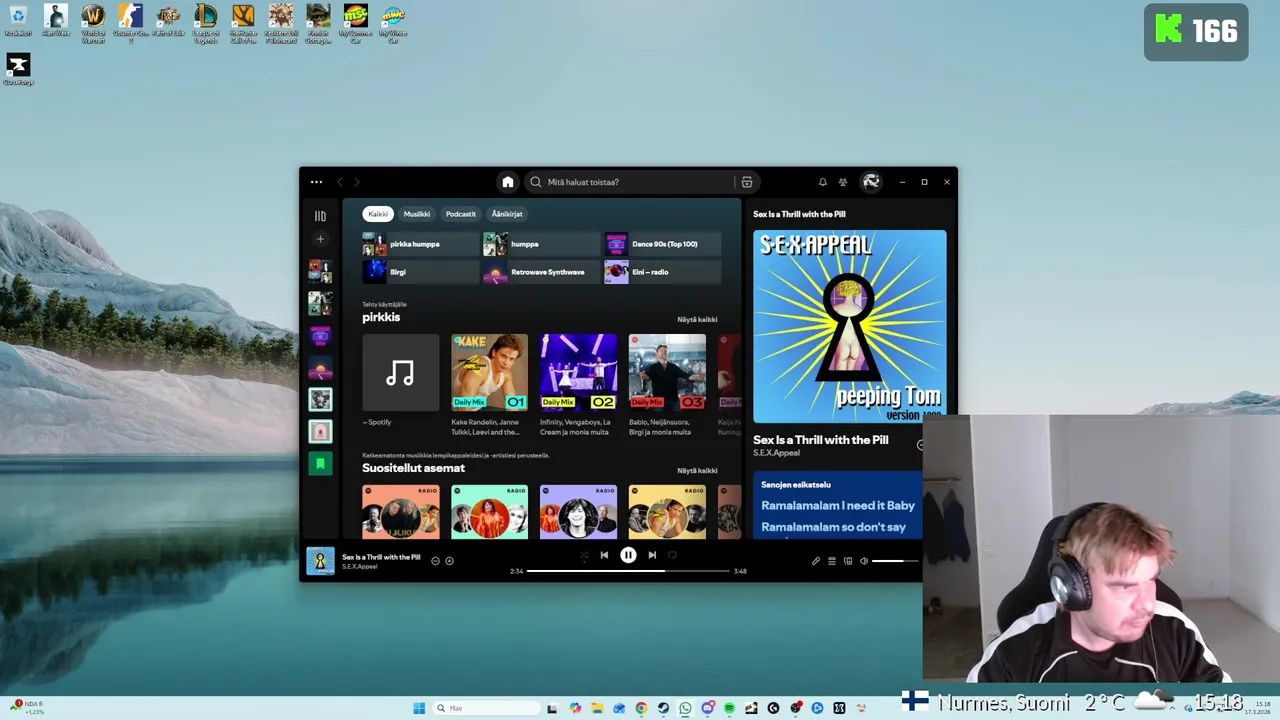This screenshot has width=1280, height=720.
Task: Seek on the song progress bar
Action: point(628,571)
